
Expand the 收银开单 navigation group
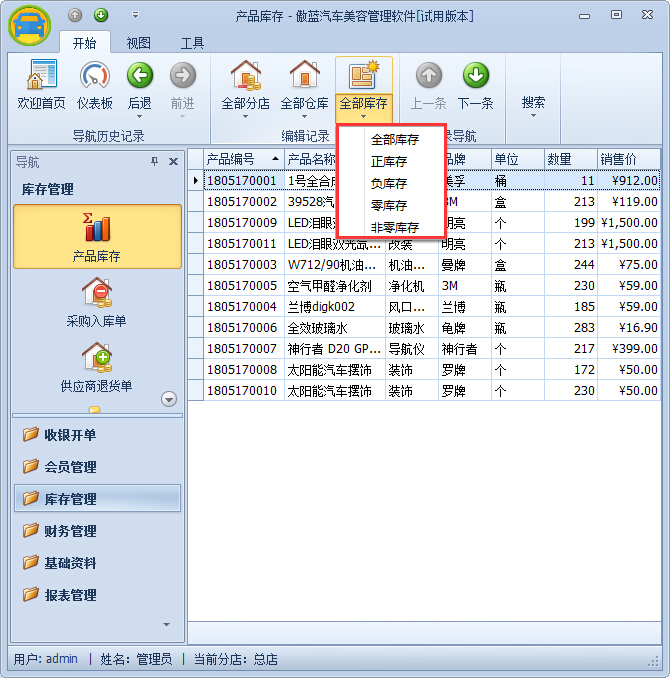click(70, 435)
